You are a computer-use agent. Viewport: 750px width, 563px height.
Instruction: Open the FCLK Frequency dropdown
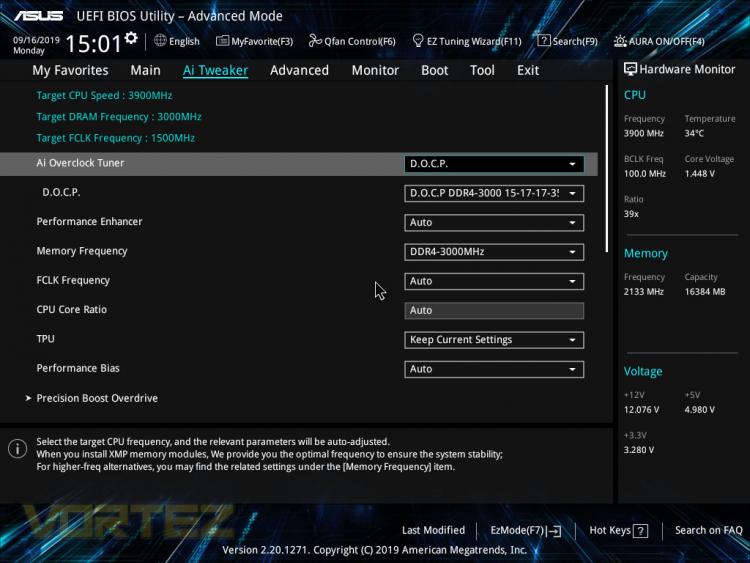pos(494,281)
